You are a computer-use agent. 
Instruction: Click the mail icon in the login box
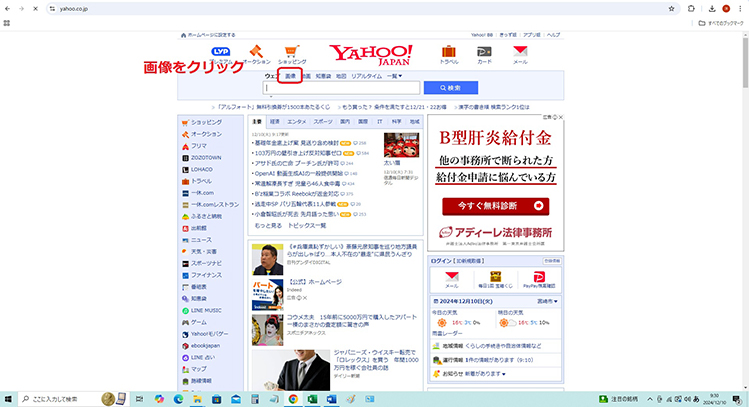451,276
